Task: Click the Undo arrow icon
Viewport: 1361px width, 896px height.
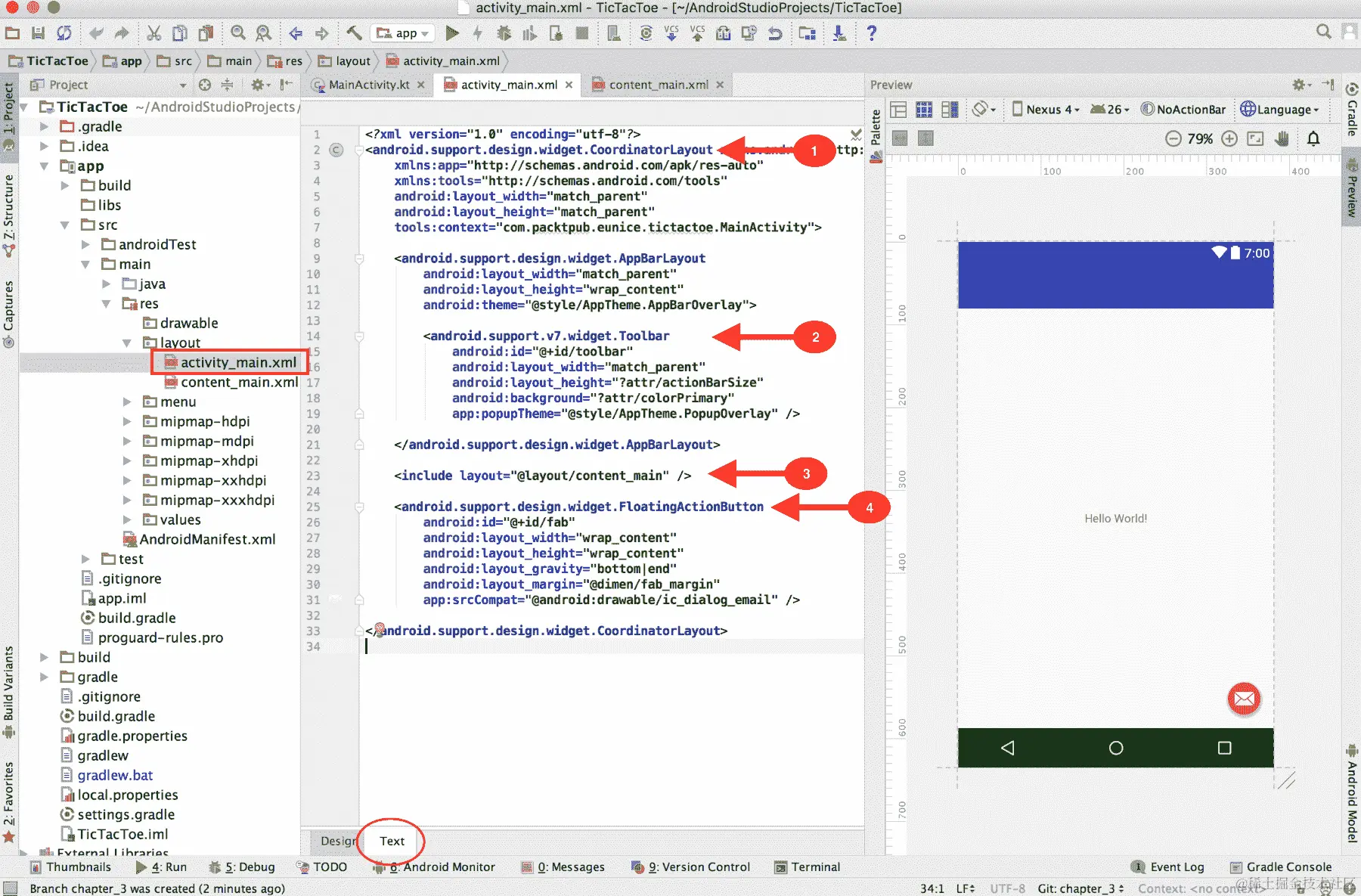Action: point(96,33)
